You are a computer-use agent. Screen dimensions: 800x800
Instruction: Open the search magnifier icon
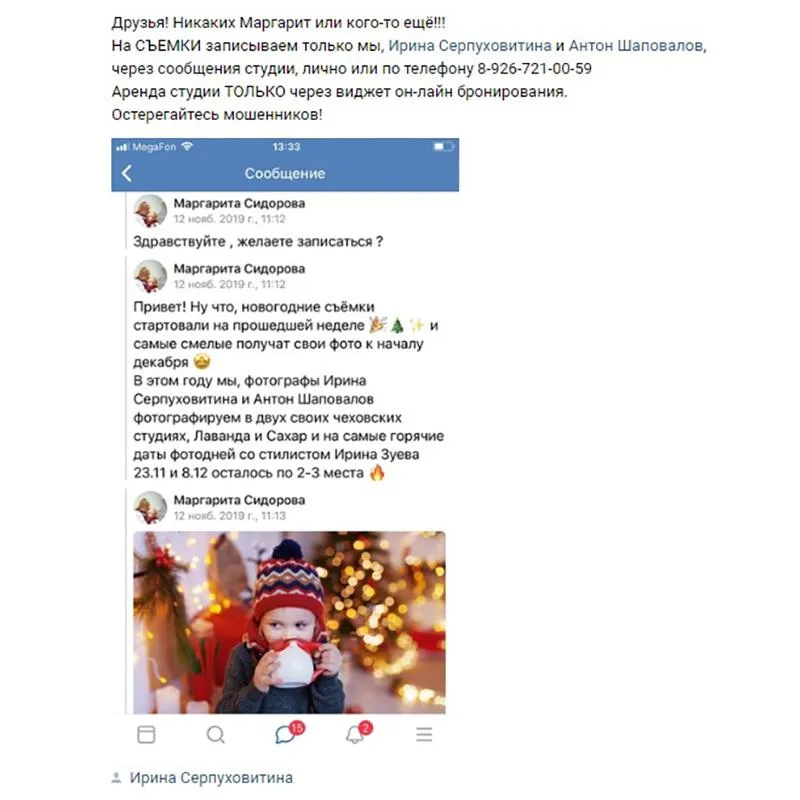(x=215, y=735)
